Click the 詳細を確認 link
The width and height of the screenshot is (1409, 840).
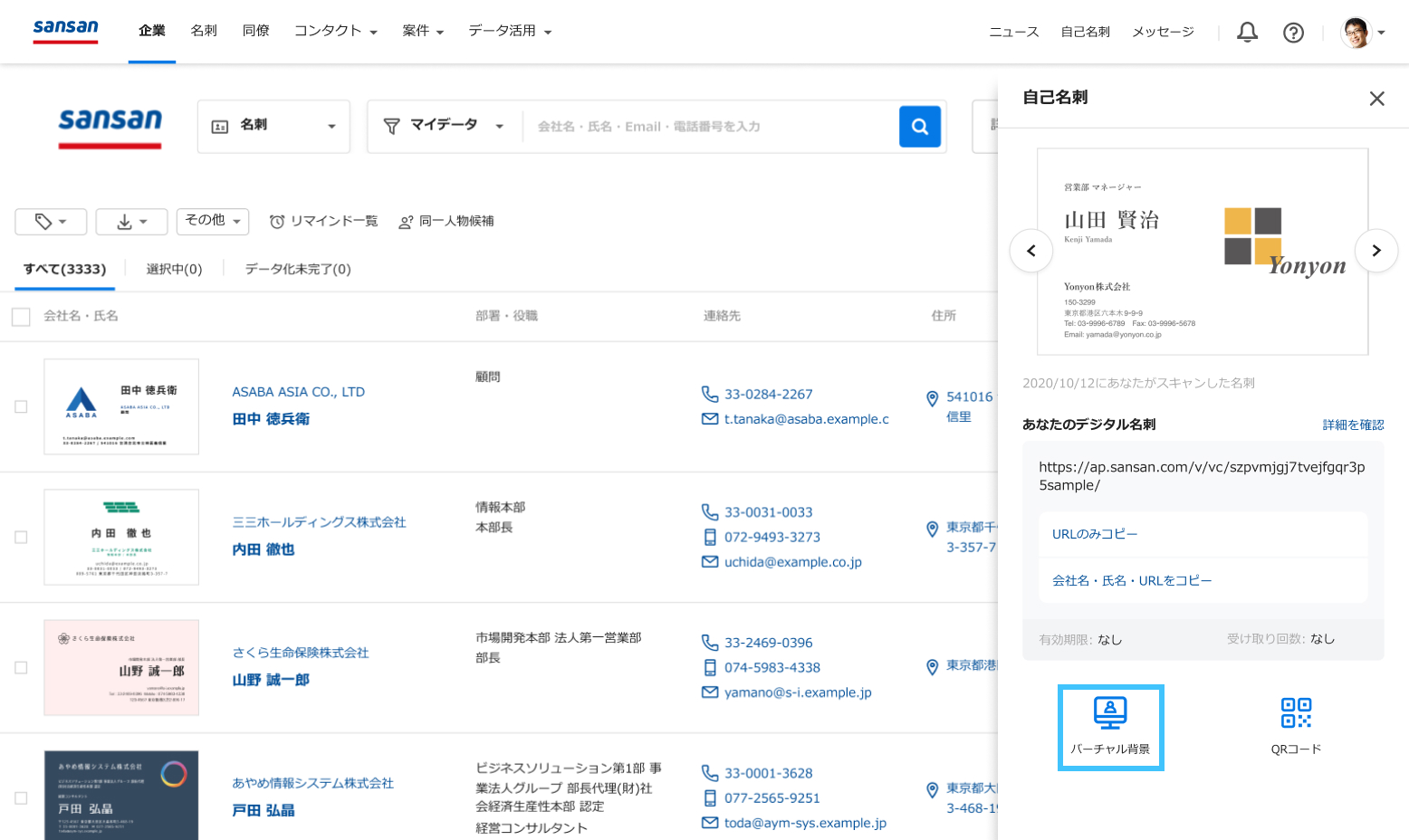(1353, 425)
